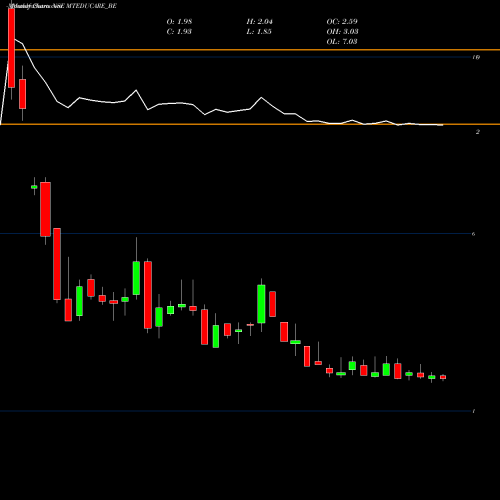500x500 pixels.
Task: Click the upper panel axis label 2
Action: (x=478, y=132)
